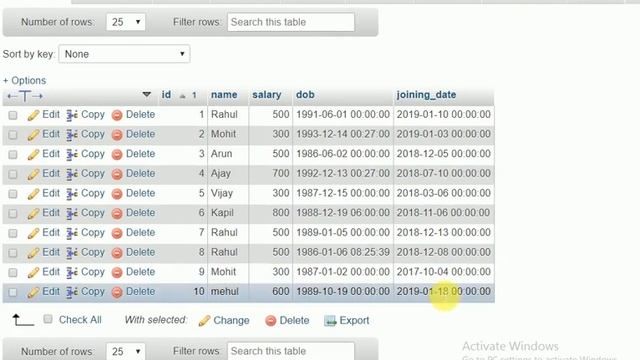The height and width of the screenshot is (360, 640).
Task: Click the Copy icon for Vijay's row
Action: (x=72, y=194)
